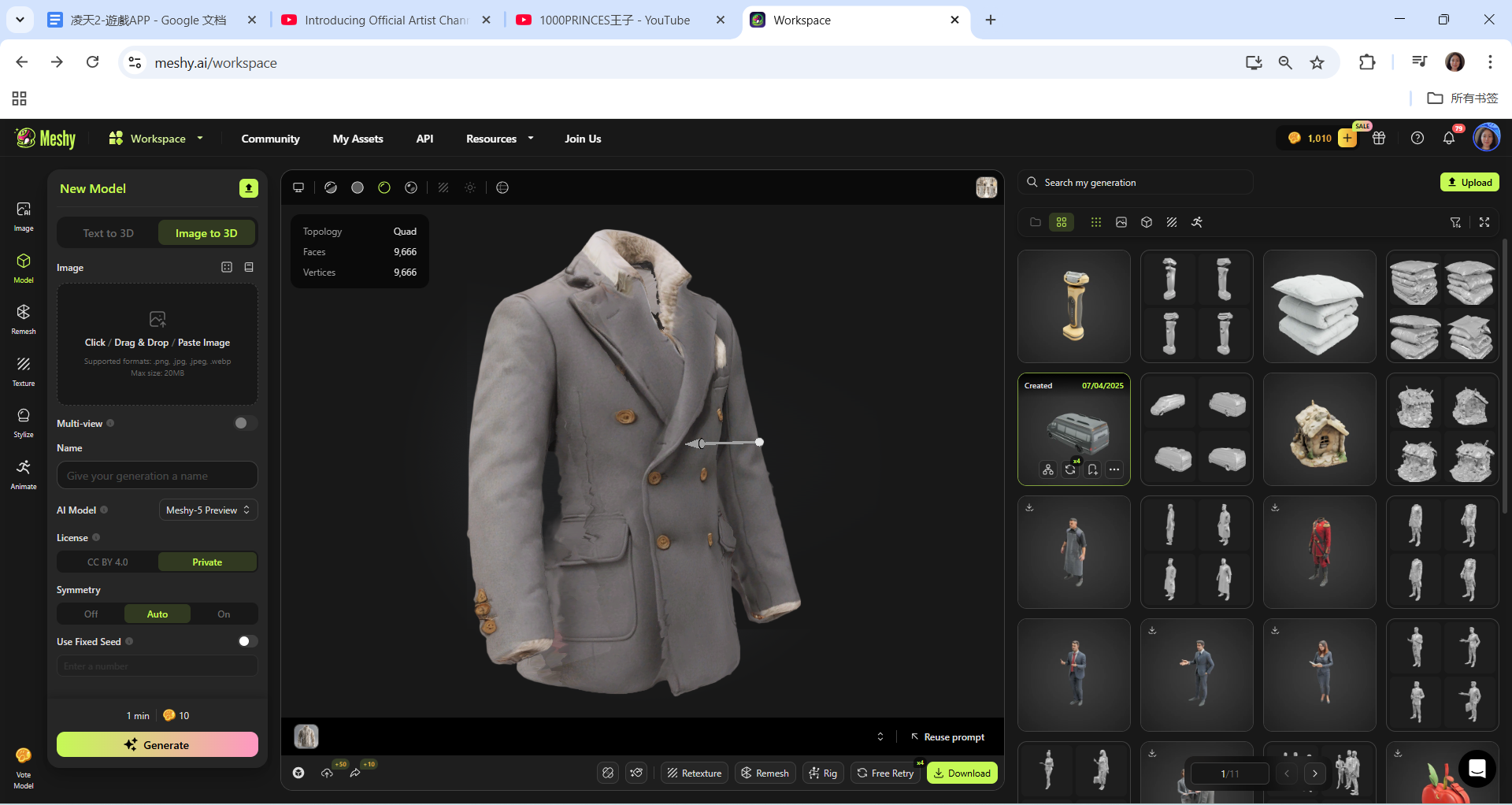1512x805 pixels.
Task: Open the Community menu item
Action: 270,139
